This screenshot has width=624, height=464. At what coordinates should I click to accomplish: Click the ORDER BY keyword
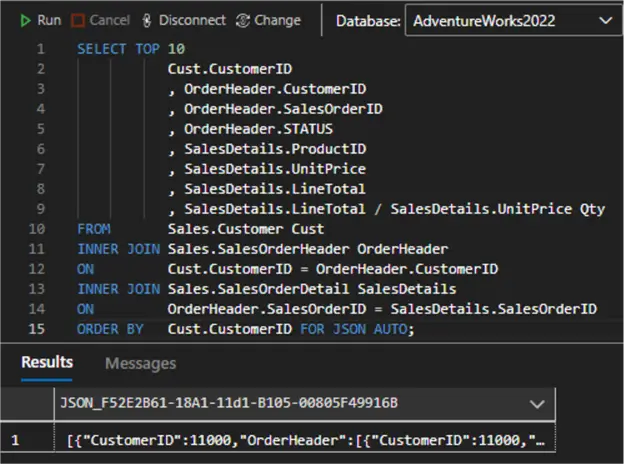tap(110, 329)
